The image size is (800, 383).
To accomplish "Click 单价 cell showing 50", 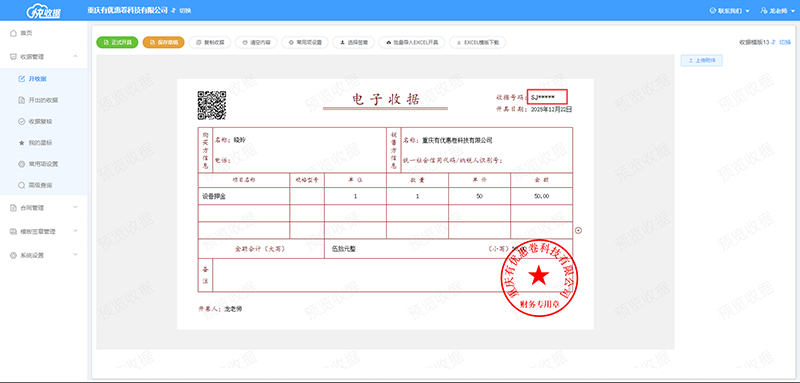I will pyautogui.click(x=480, y=196).
